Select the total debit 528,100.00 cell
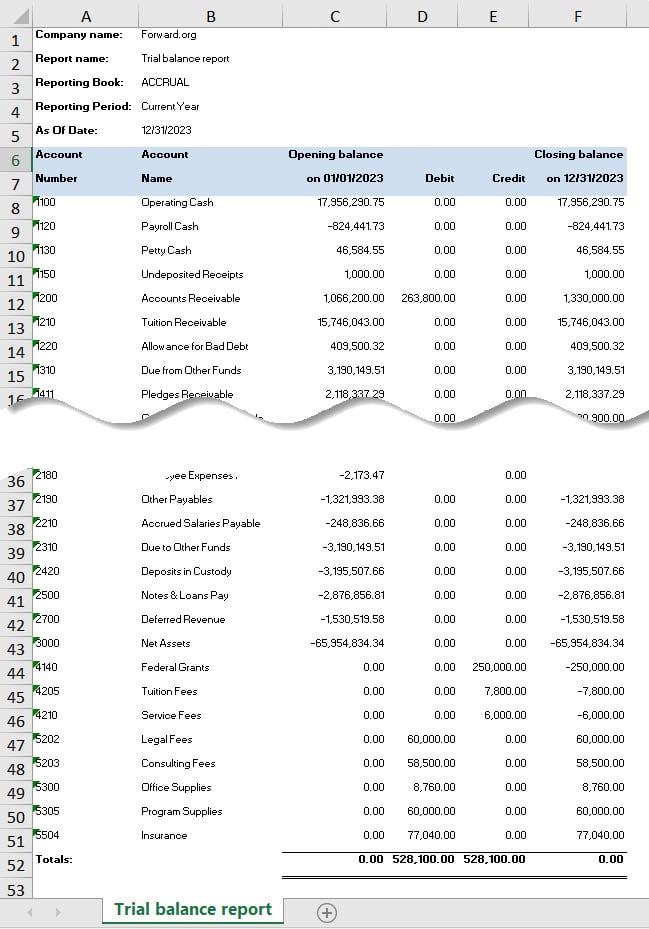Viewport: 649px width, 929px height. [421, 859]
